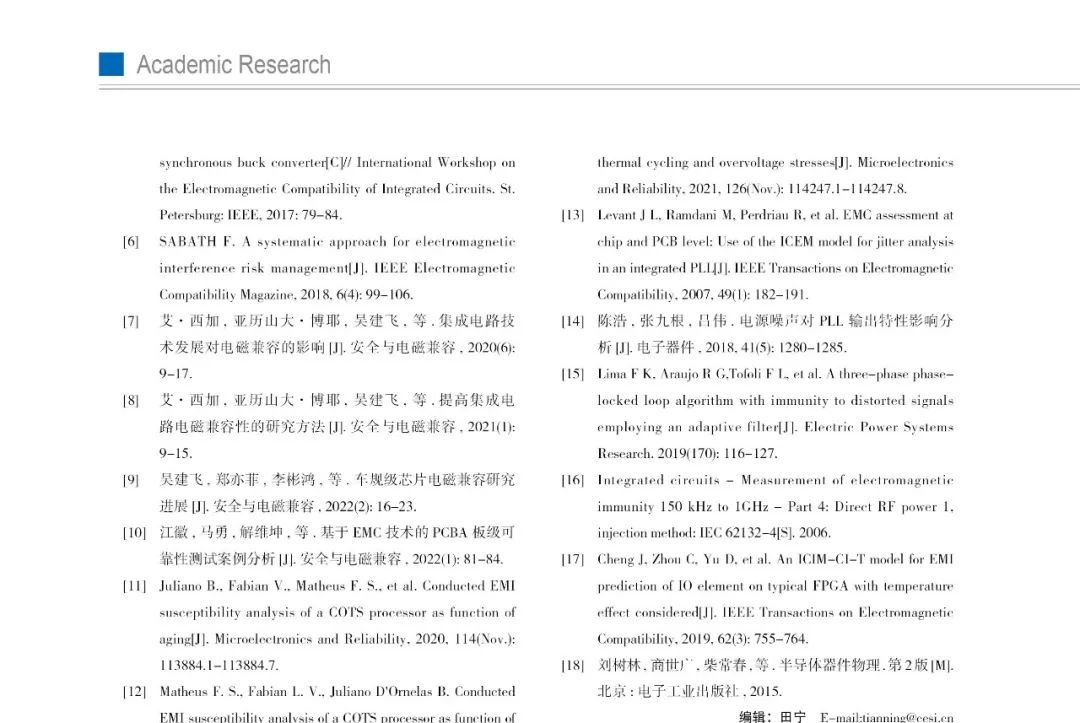Click reference marker [8]
The width and height of the screenshot is (1080, 723).
point(131,400)
